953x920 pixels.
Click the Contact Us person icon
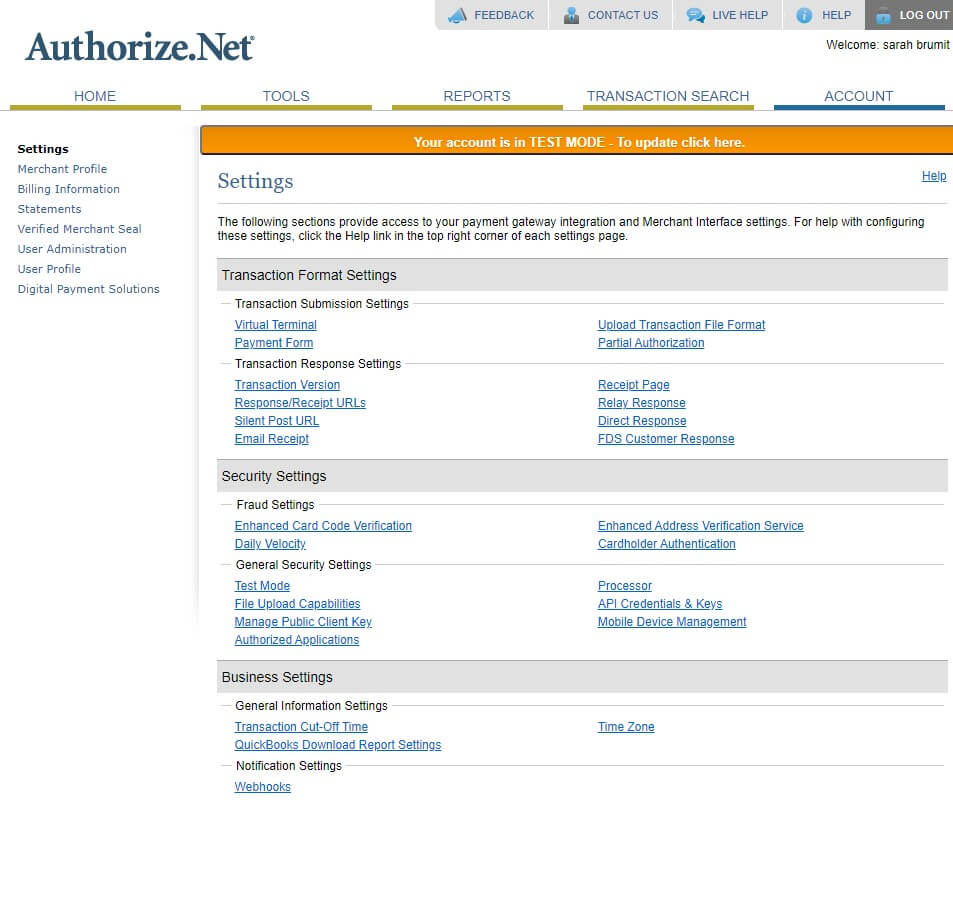coord(571,15)
